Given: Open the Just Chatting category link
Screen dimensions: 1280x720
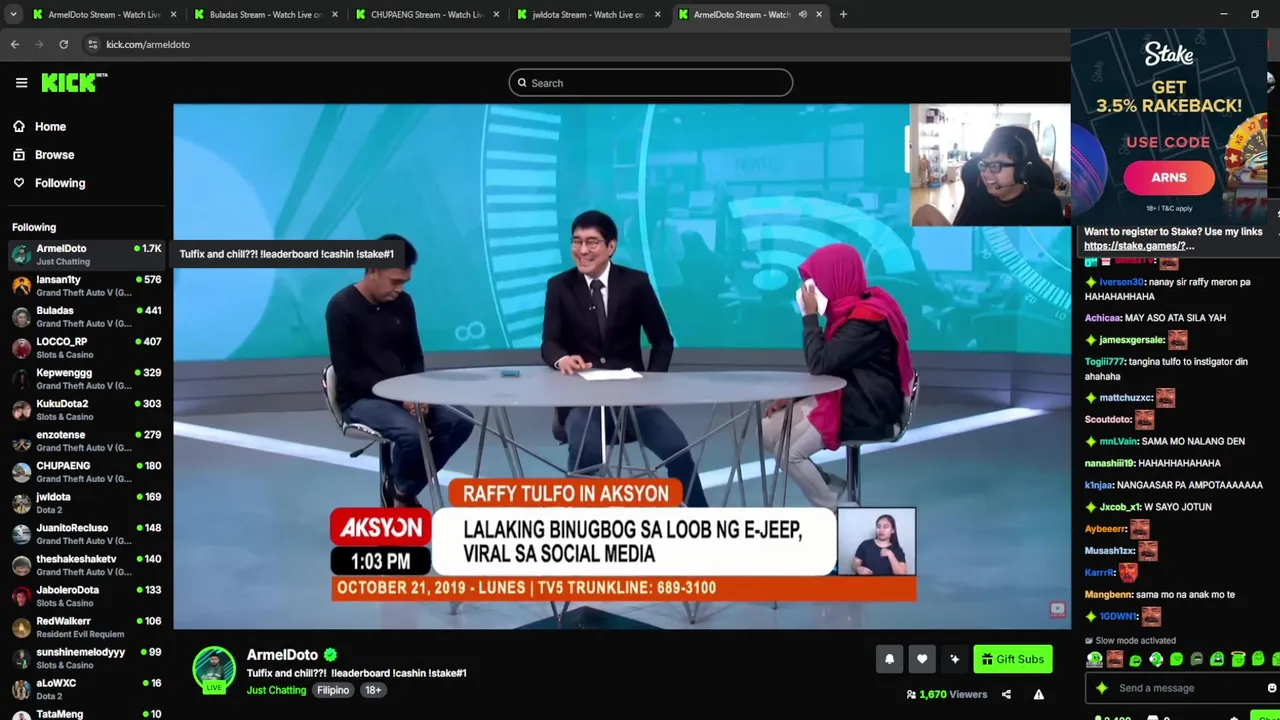Looking at the screenshot, I should (277, 690).
